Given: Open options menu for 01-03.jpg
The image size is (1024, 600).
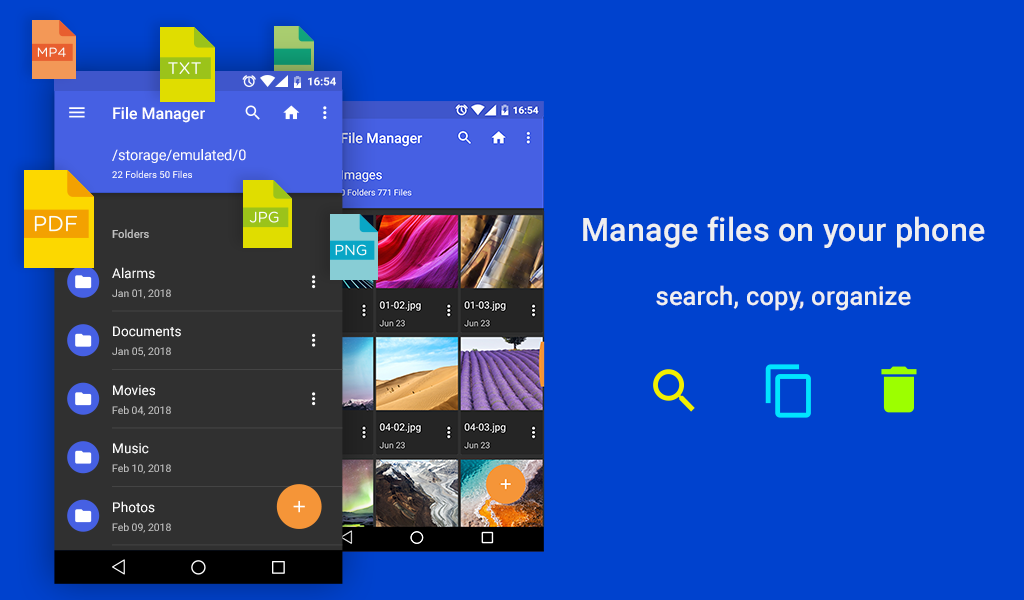Looking at the screenshot, I should point(533,311).
